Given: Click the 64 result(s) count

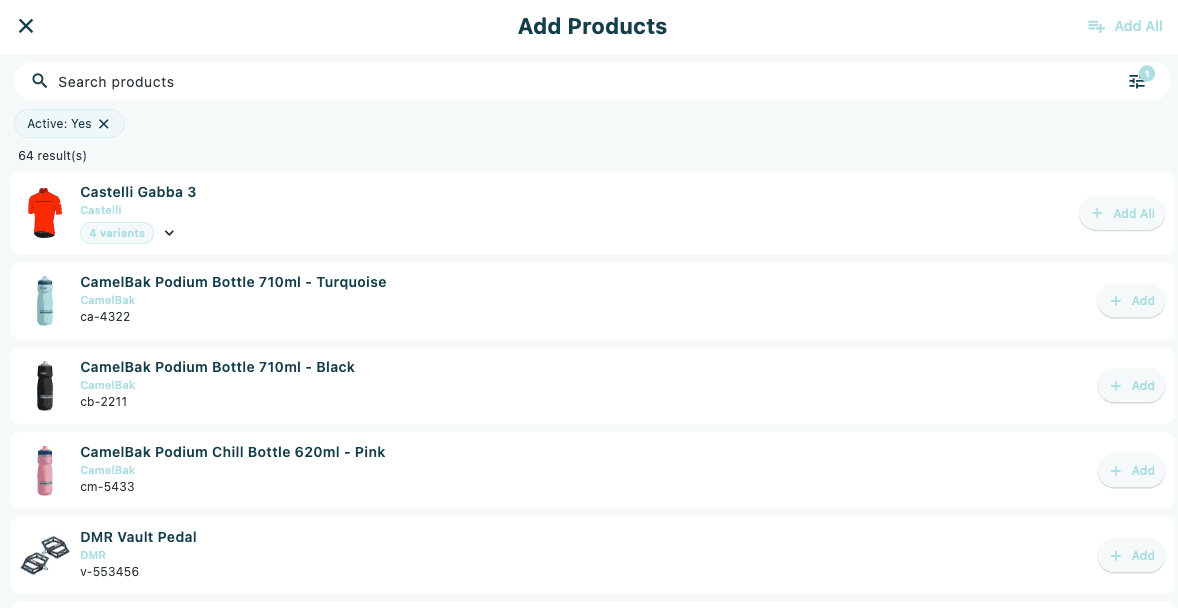Looking at the screenshot, I should click(x=53, y=156).
